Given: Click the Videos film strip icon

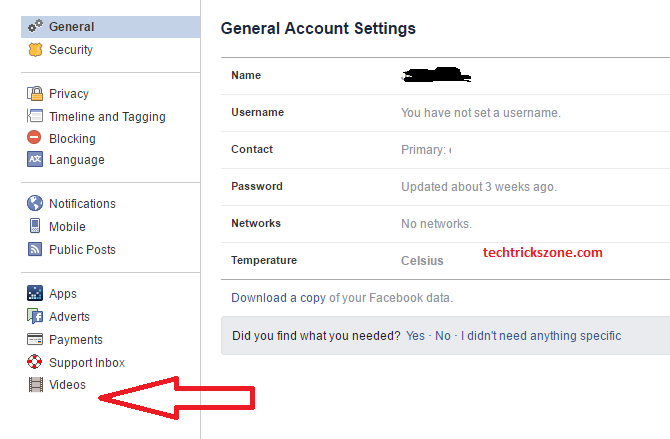Looking at the screenshot, I should 35,385.
